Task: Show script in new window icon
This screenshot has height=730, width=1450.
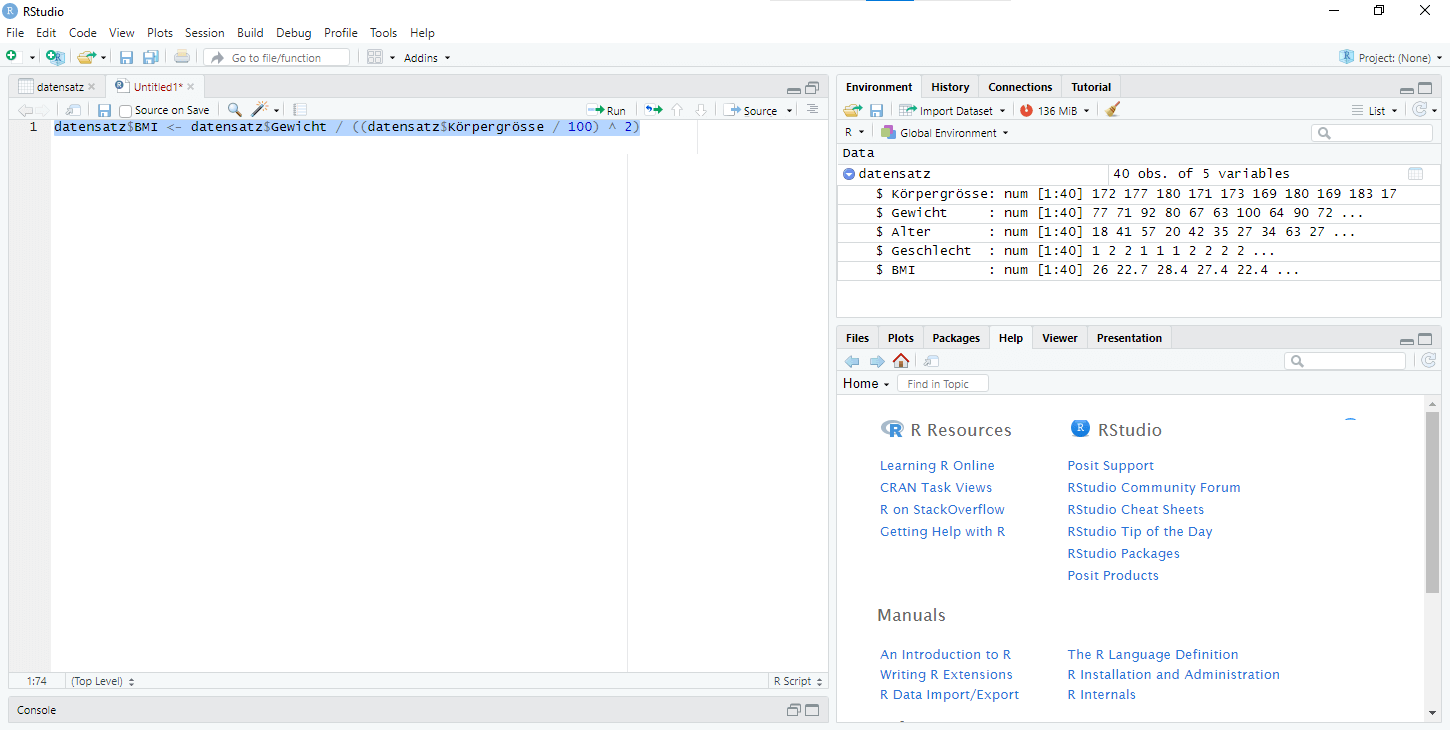Action: (x=73, y=110)
